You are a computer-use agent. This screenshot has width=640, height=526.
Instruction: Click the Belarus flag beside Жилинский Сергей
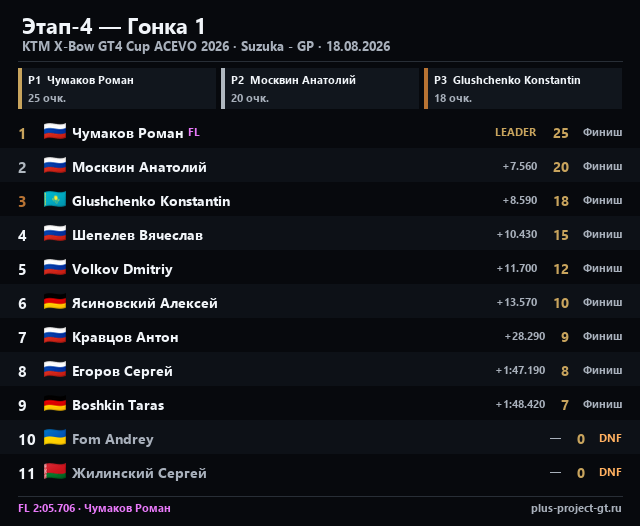point(55,472)
